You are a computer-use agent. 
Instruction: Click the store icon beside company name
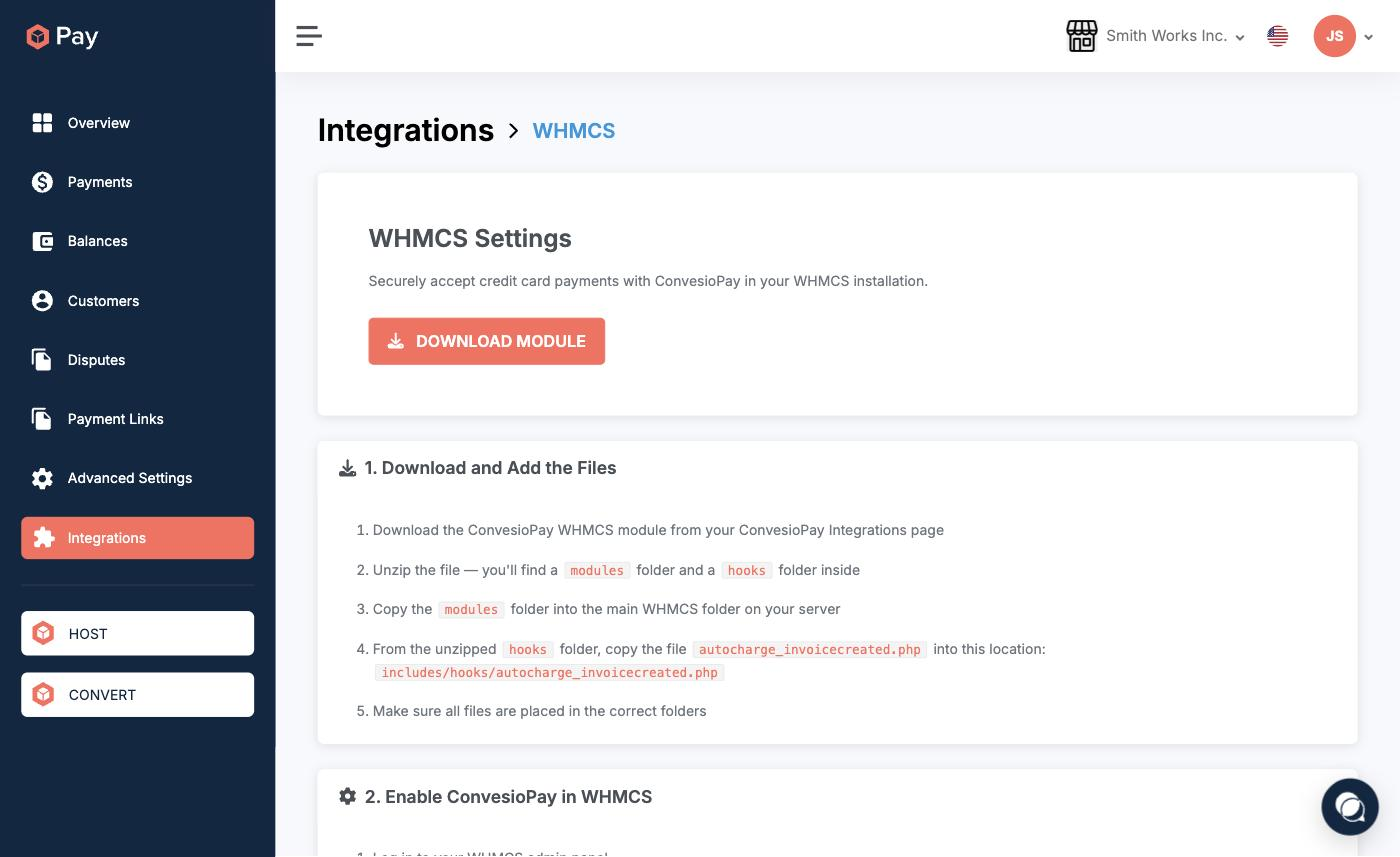(1082, 36)
